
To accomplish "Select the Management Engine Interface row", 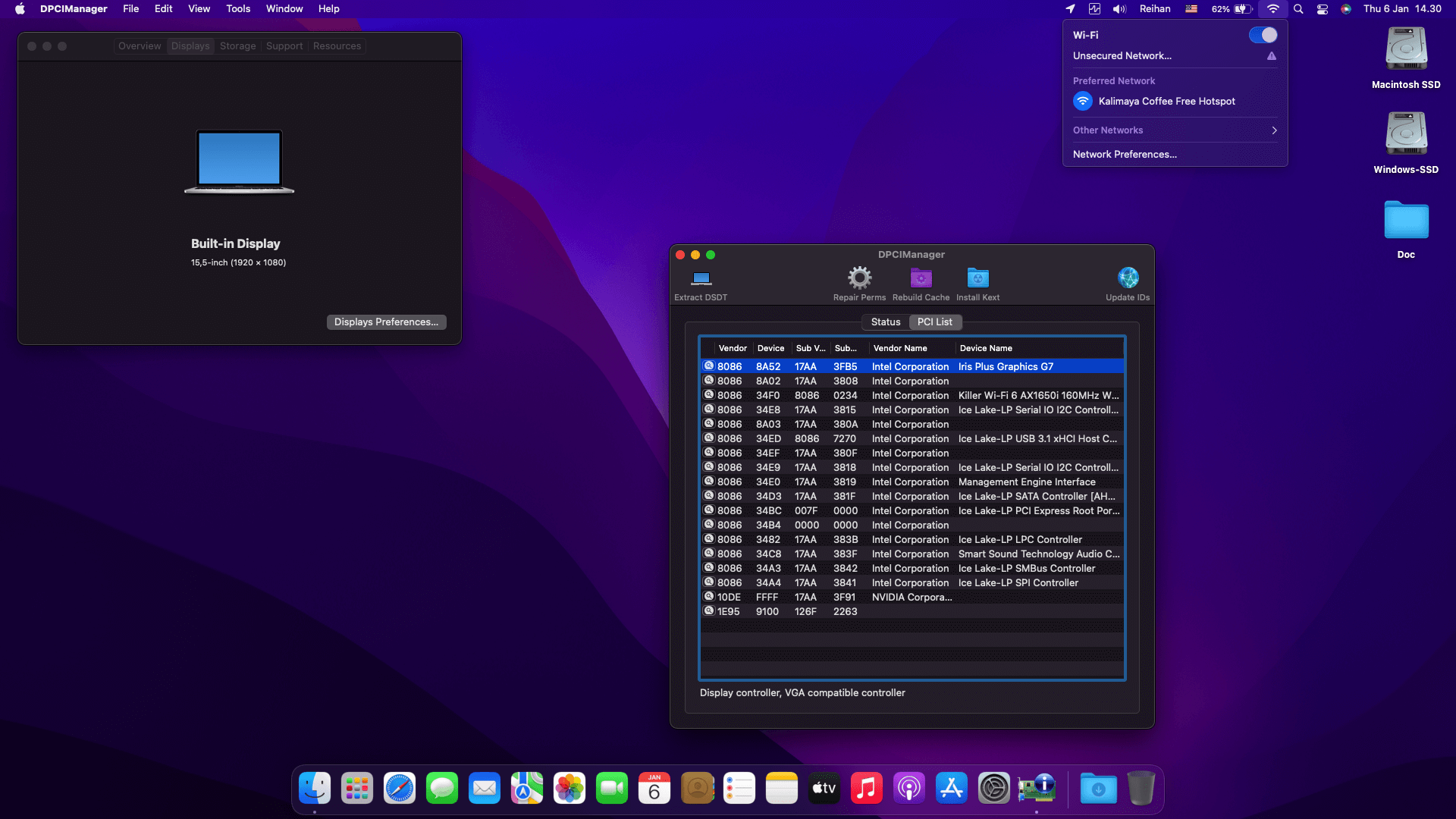I will pyautogui.click(x=912, y=482).
